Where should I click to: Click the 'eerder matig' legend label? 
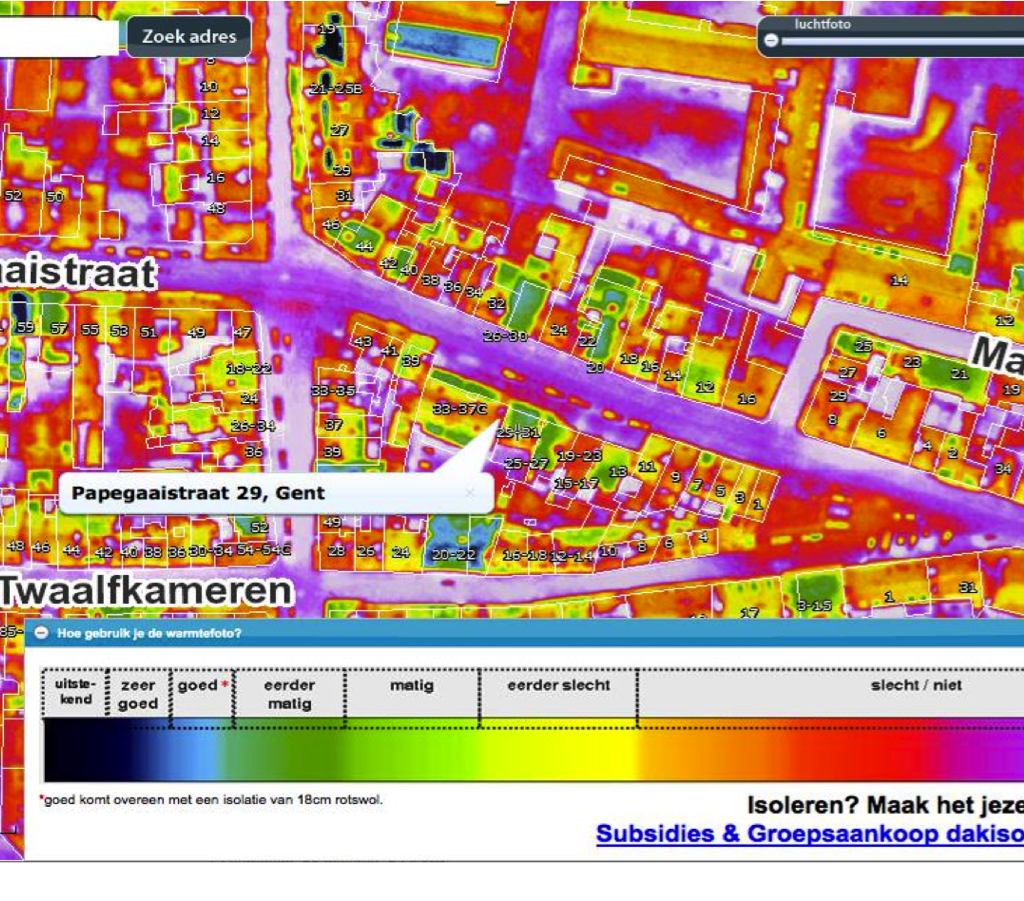(288, 694)
